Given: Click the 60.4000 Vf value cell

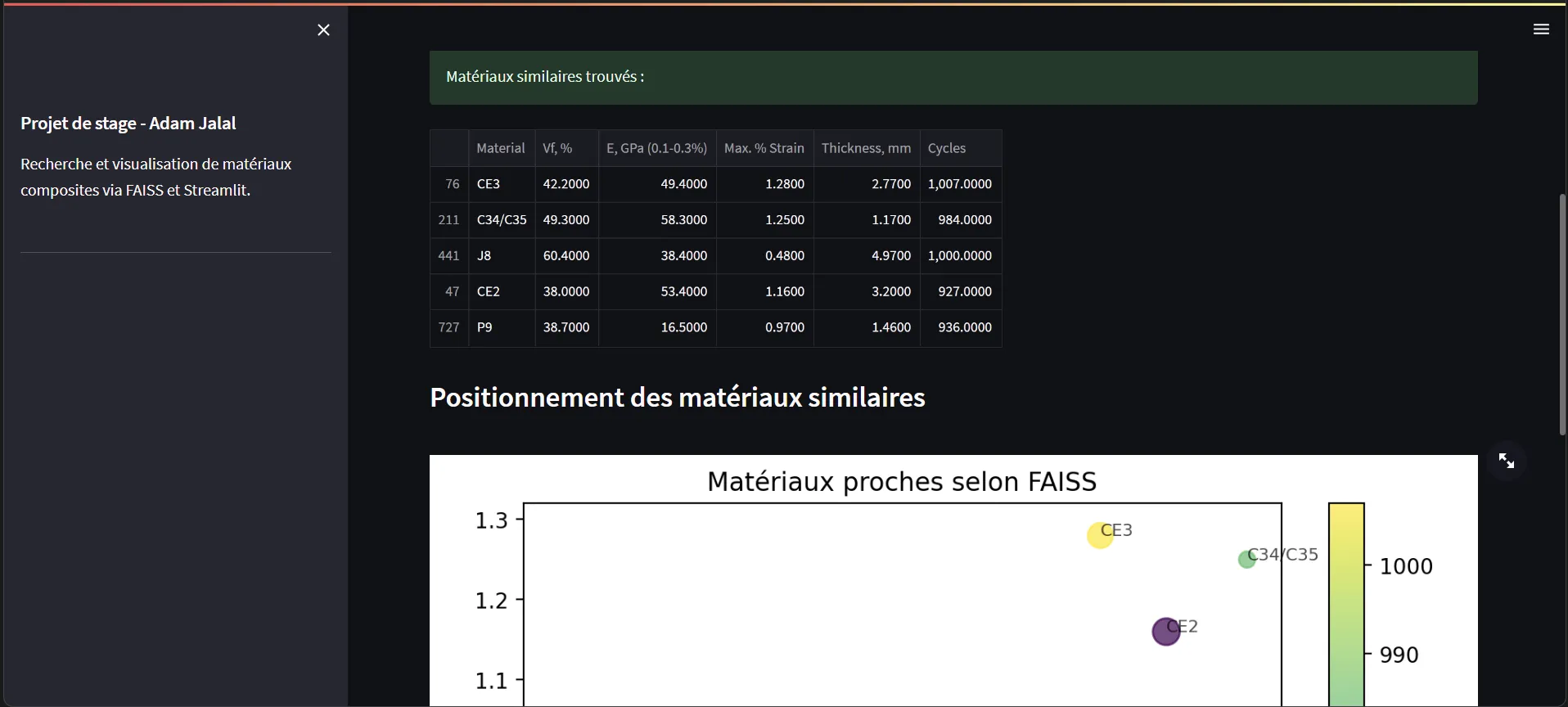Looking at the screenshot, I should pyautogui.click(x=567, y=256).
